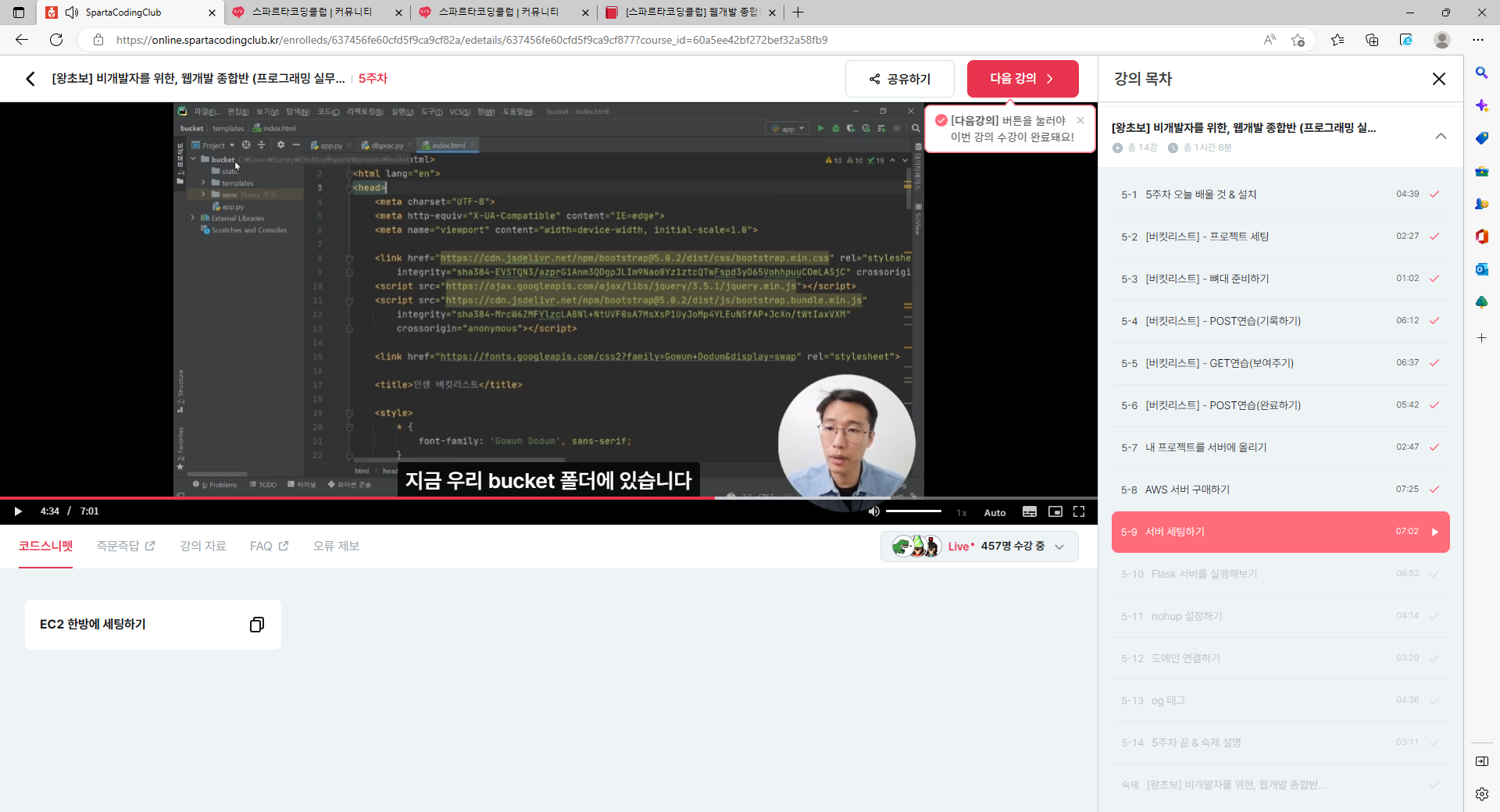1500x812 pixels.
Task: Collapse the course chapter list chevron
Action: click(1441, 136)
